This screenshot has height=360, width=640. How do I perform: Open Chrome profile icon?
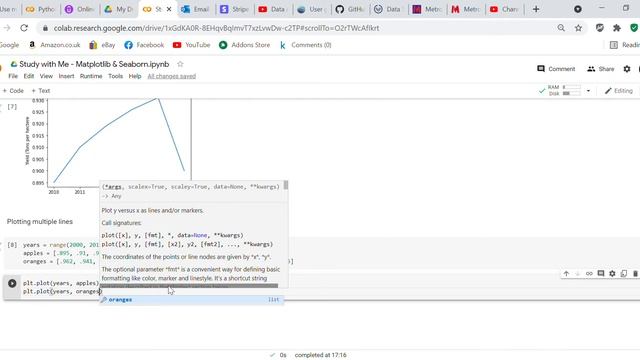point(578,9)
